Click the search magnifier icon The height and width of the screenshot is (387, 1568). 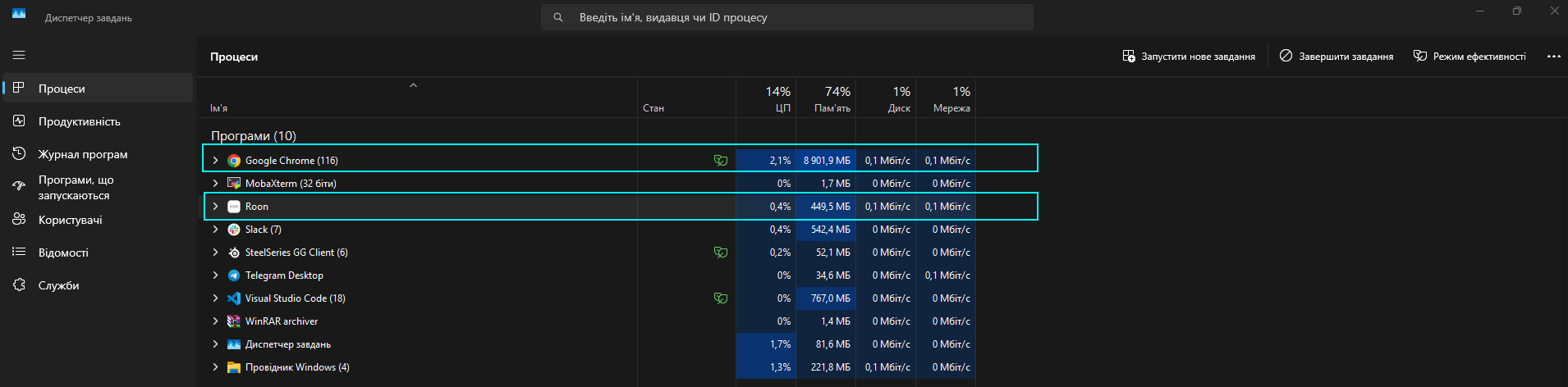coord(558,17)
